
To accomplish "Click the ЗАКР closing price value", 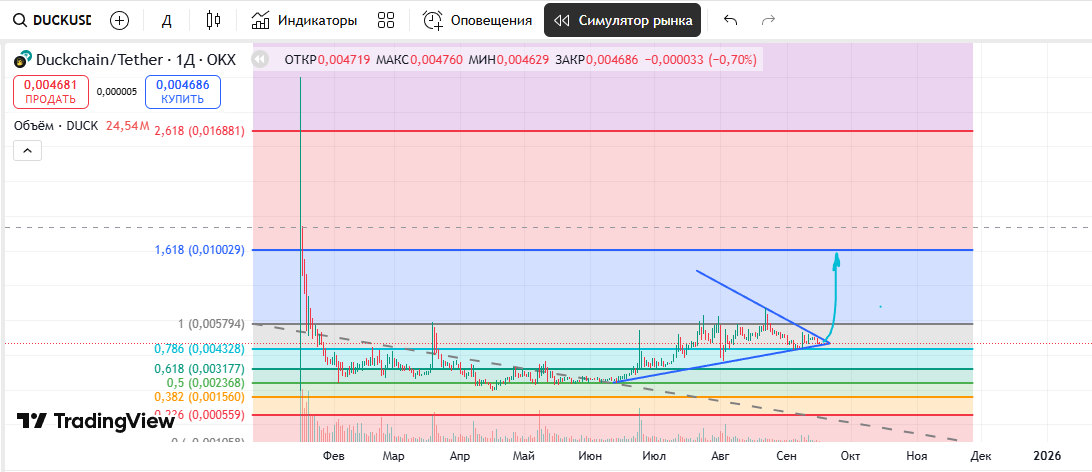I will tap(614, 60).
